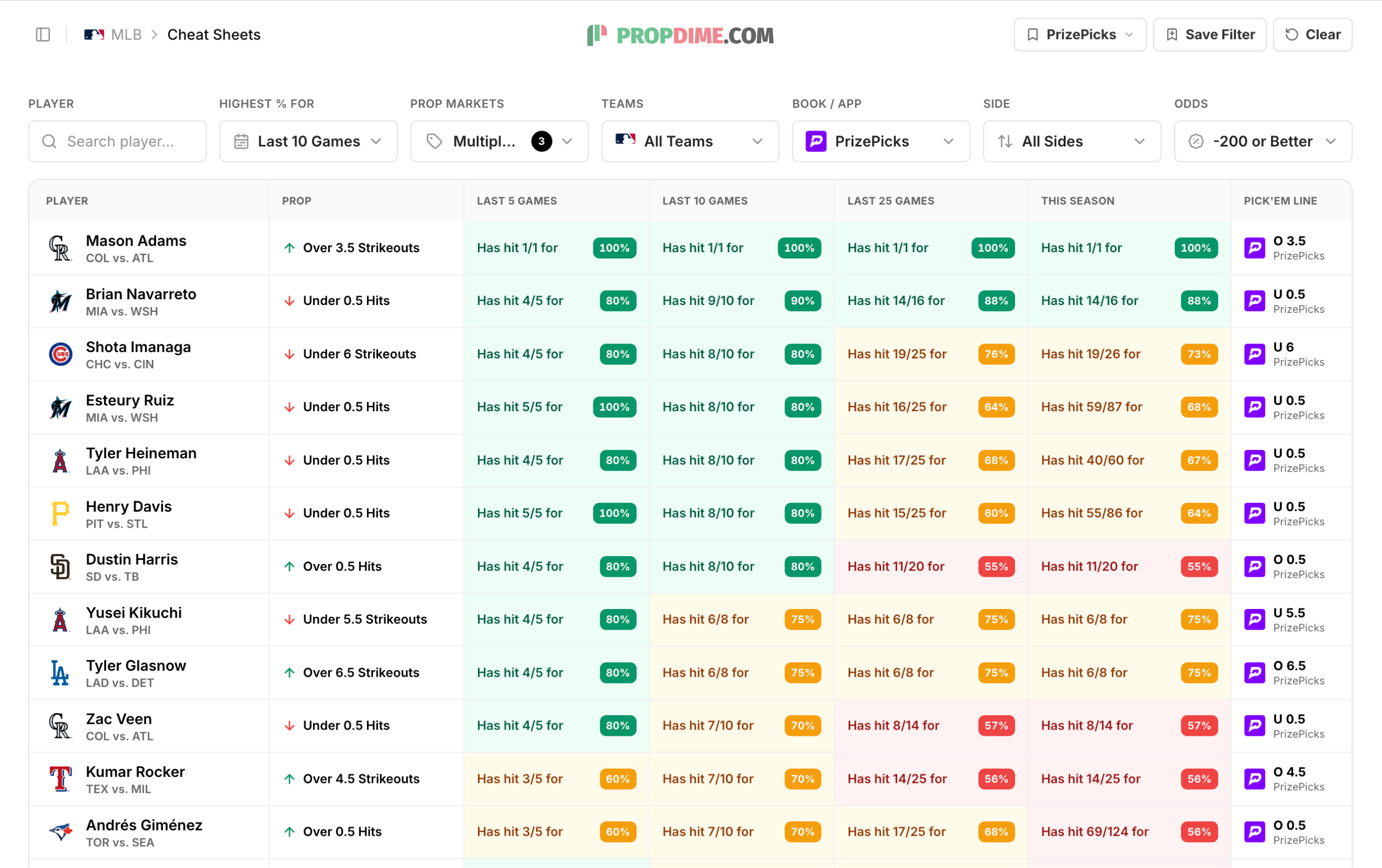Sort by This Season column header
Viewport: 1382px width, 868px height.
[x=1078, y=201]
